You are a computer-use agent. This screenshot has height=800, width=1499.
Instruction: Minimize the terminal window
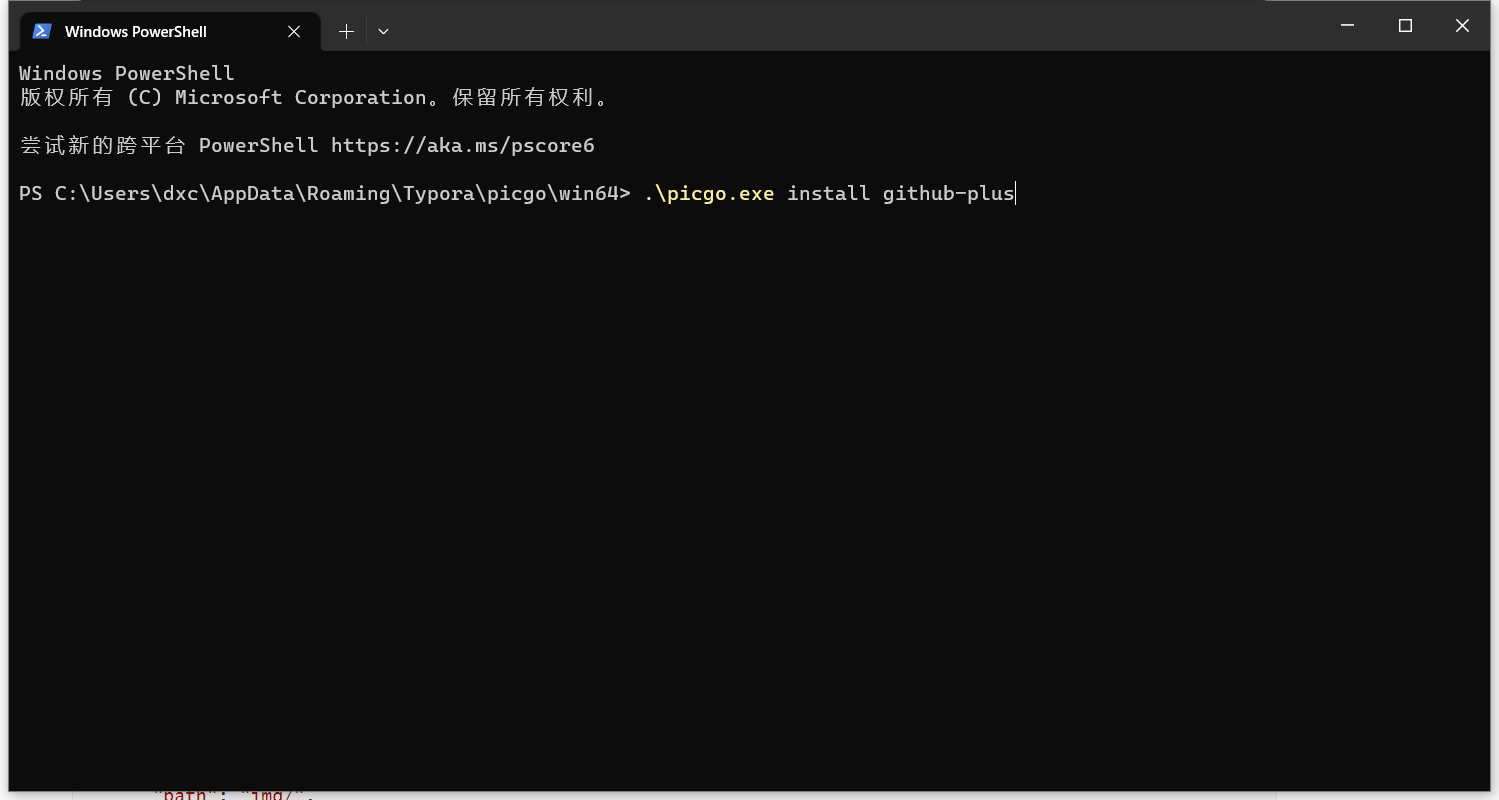pyautogui.click(x=1347, y=25)
